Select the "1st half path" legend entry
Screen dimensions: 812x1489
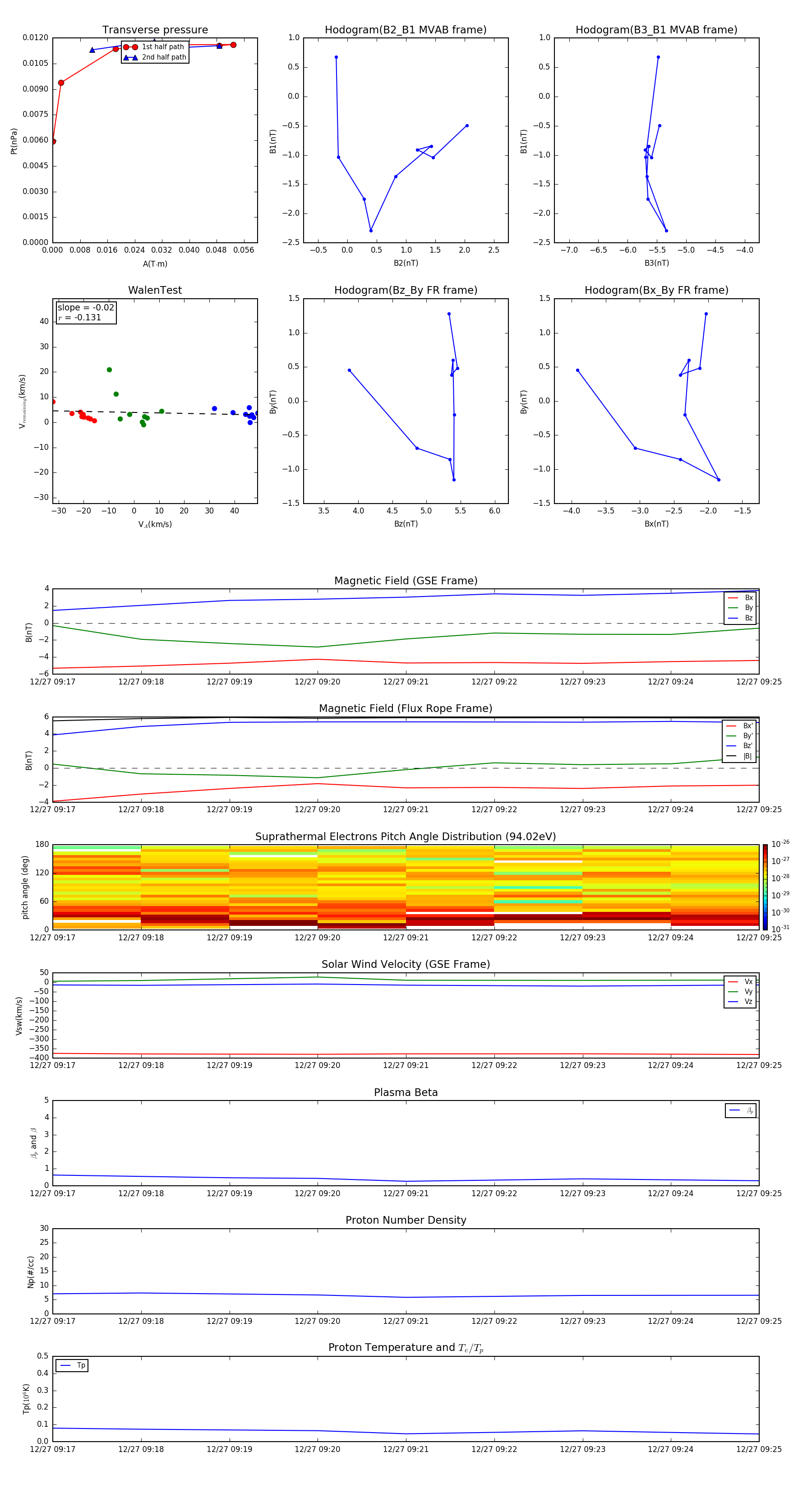(154, 47)
